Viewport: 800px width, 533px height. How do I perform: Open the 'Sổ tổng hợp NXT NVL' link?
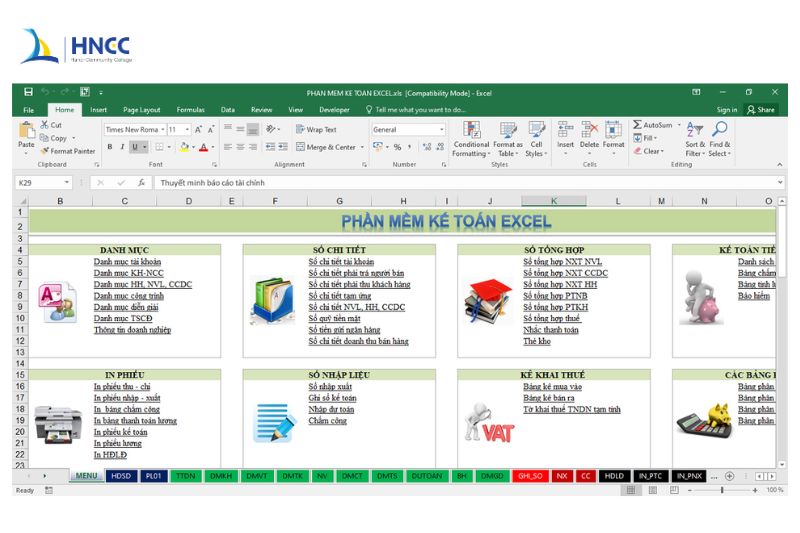pyautogui.click(x=562, y=262)
